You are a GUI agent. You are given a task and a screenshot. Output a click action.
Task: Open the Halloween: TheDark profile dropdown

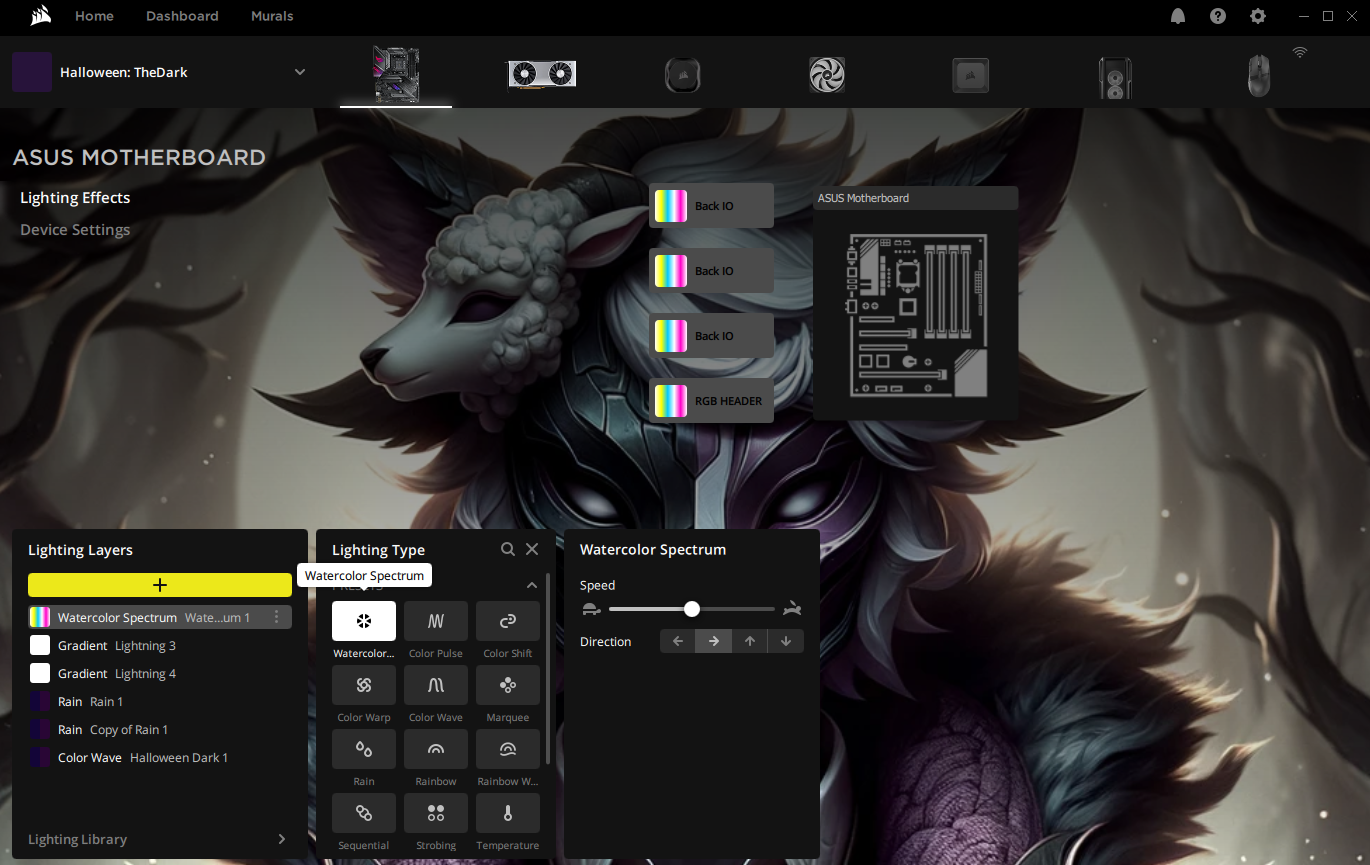click(299, 72)
